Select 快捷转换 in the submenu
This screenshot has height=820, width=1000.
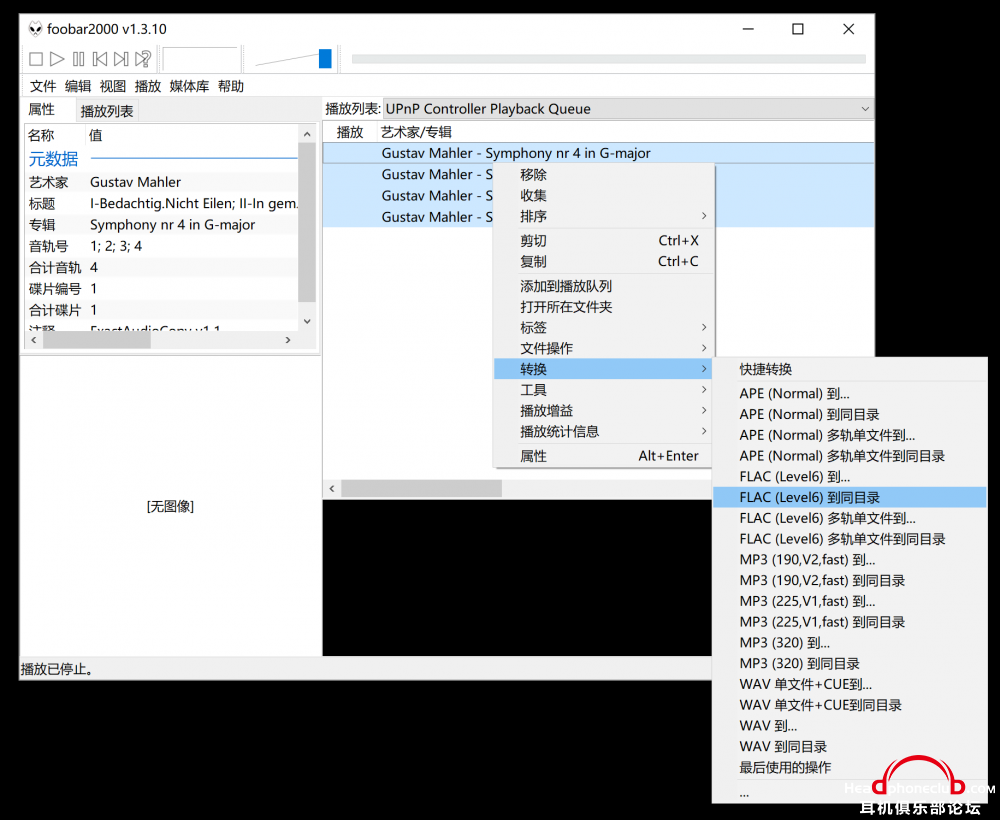tap(849, 369)
